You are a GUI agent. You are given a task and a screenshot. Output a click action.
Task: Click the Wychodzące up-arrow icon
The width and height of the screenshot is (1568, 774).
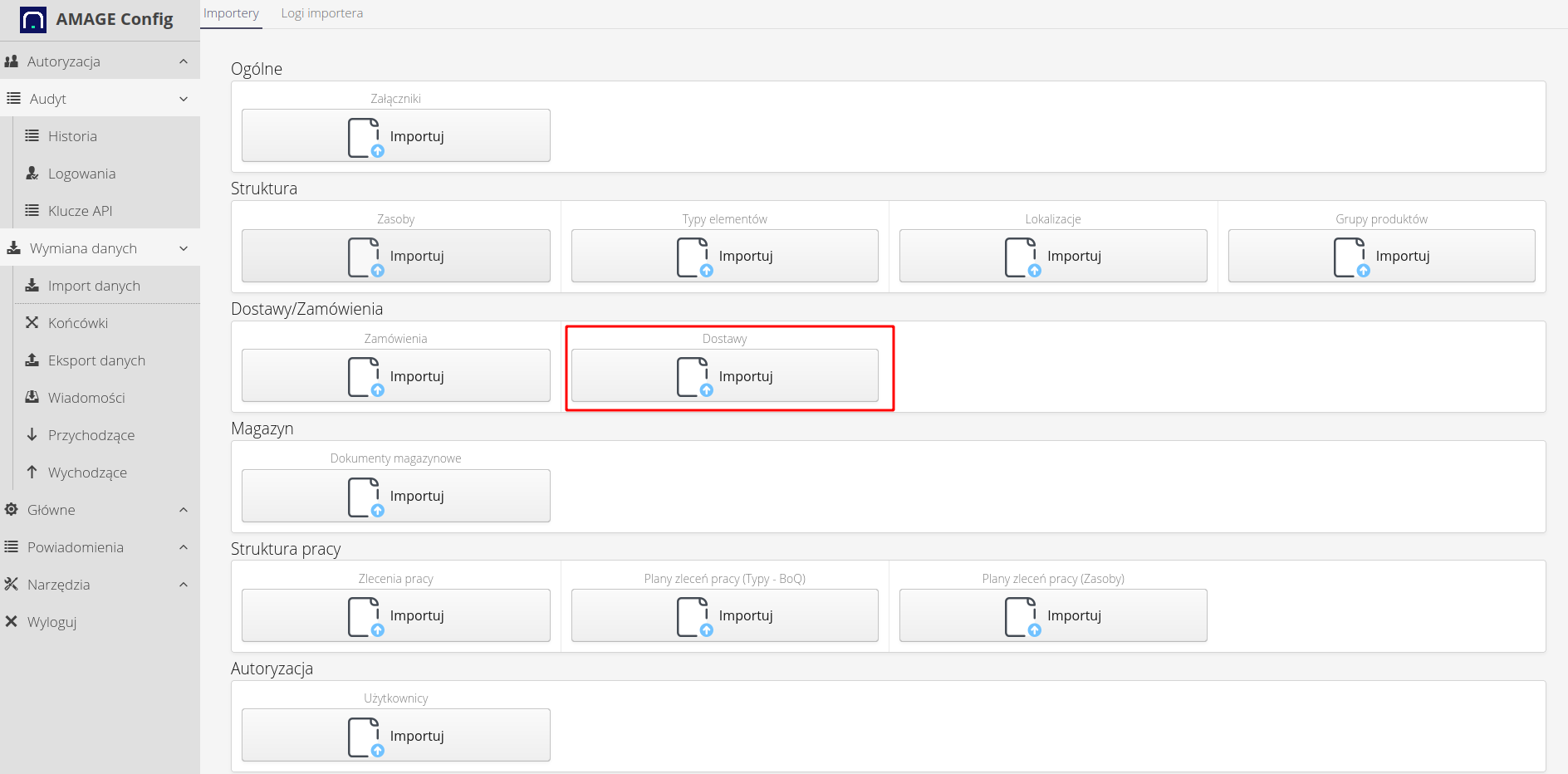tap(32, 473)
